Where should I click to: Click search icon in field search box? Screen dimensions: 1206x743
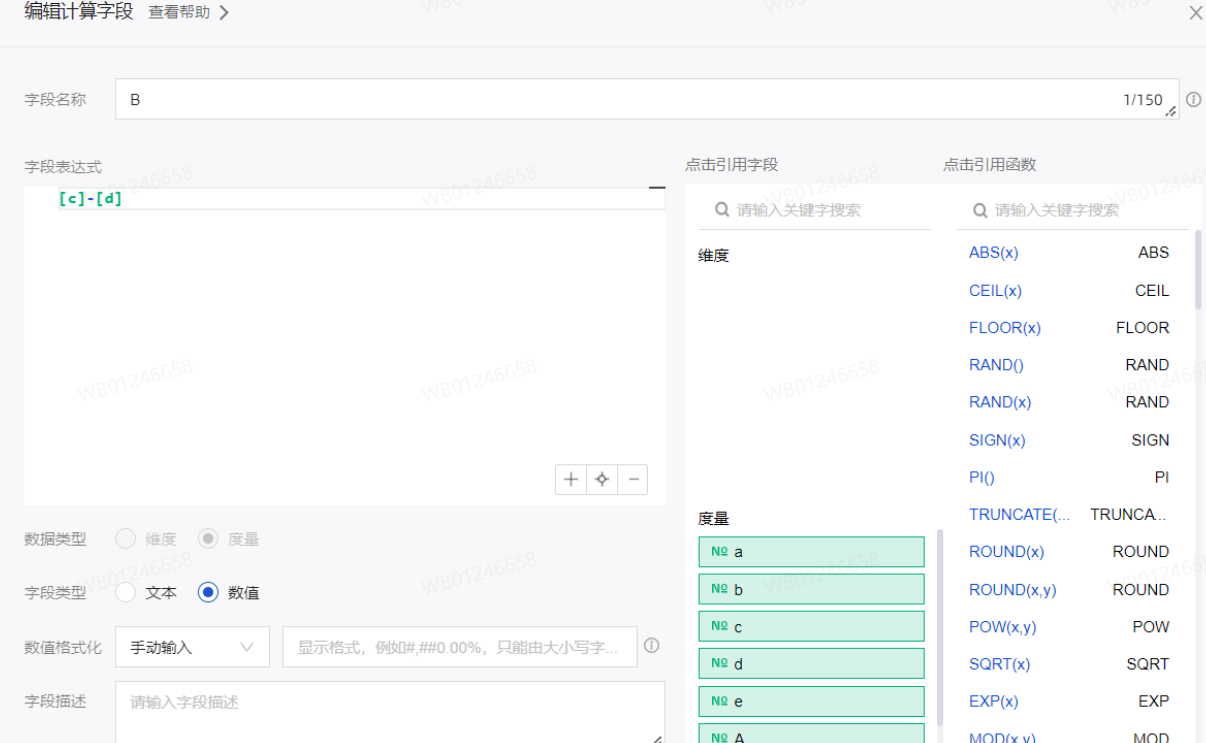[721, 210]
